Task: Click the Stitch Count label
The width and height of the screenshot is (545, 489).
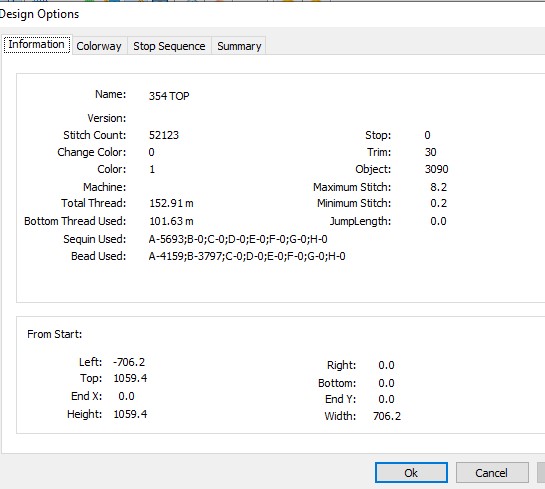Action: 95,135
